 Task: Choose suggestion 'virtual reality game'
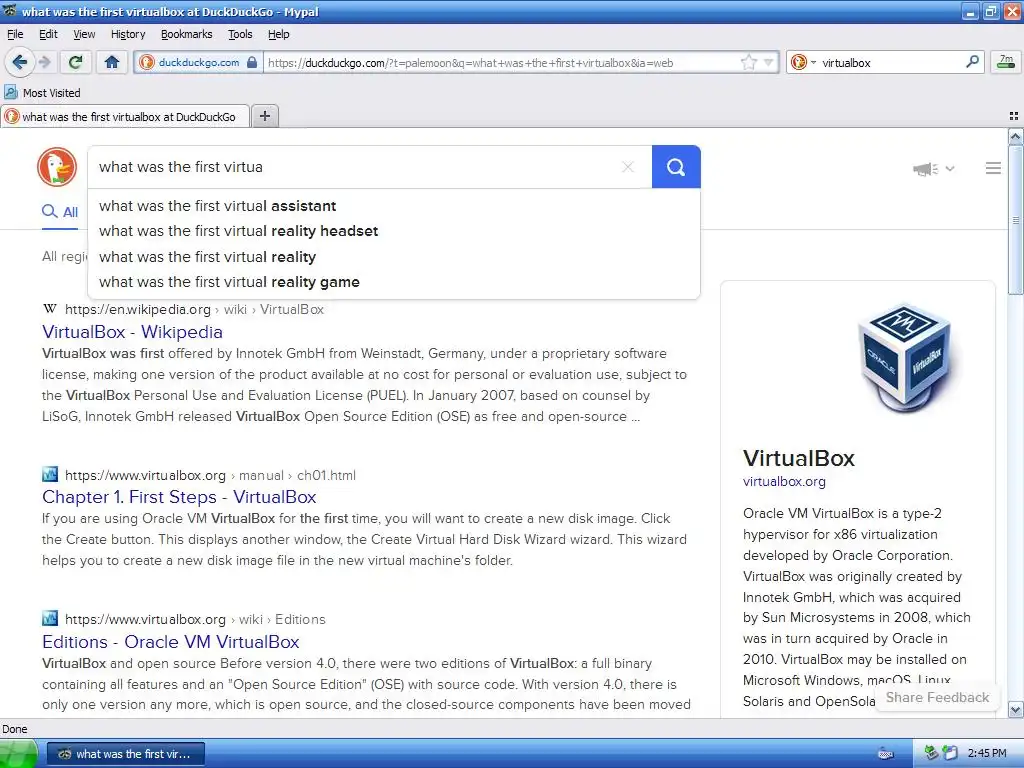[x=394, y=282]
